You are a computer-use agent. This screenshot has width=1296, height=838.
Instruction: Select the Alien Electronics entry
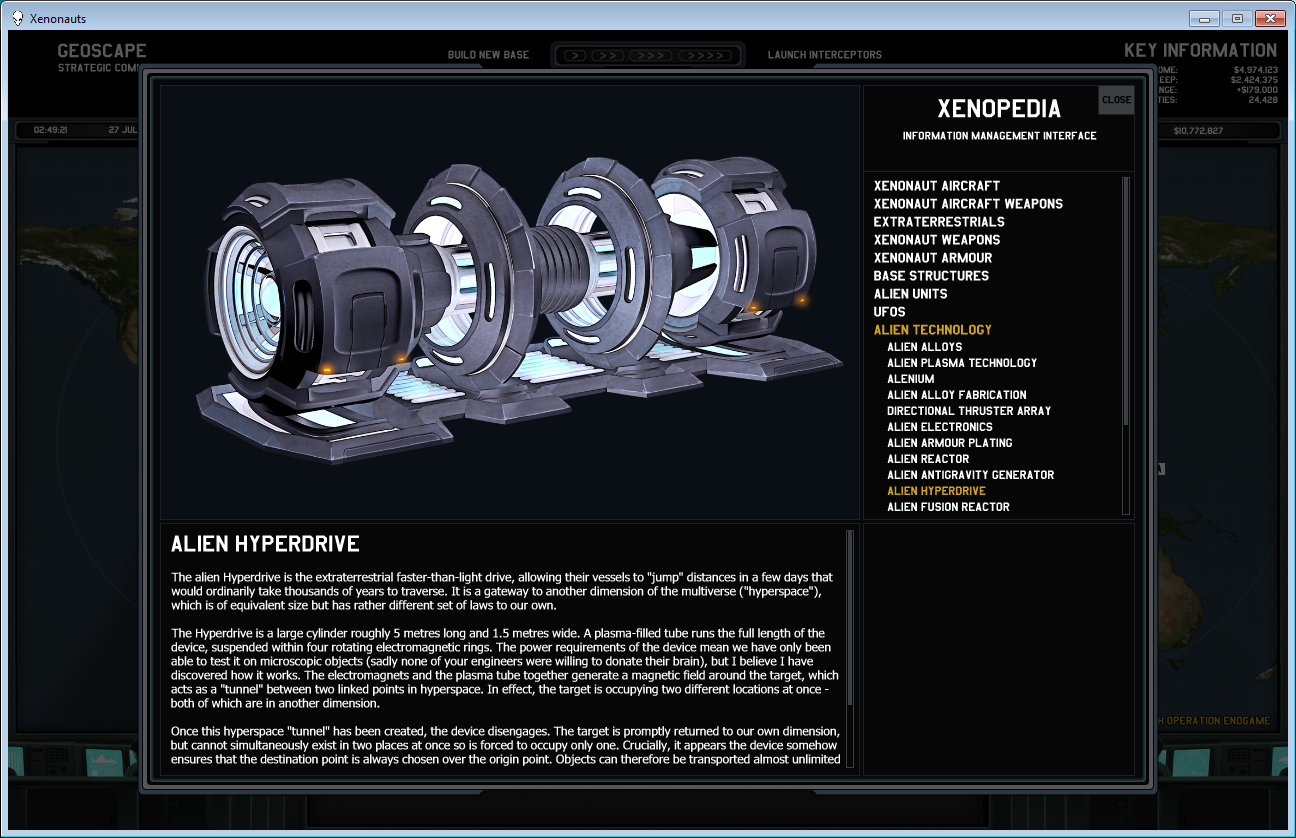940,427
